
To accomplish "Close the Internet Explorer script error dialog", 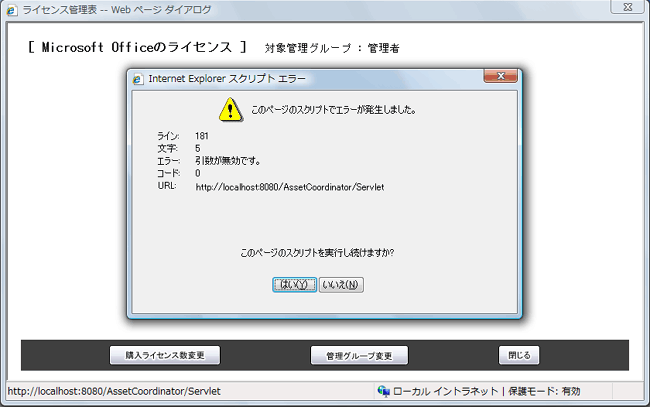I will pyautogui.click(x=500, y=76).
